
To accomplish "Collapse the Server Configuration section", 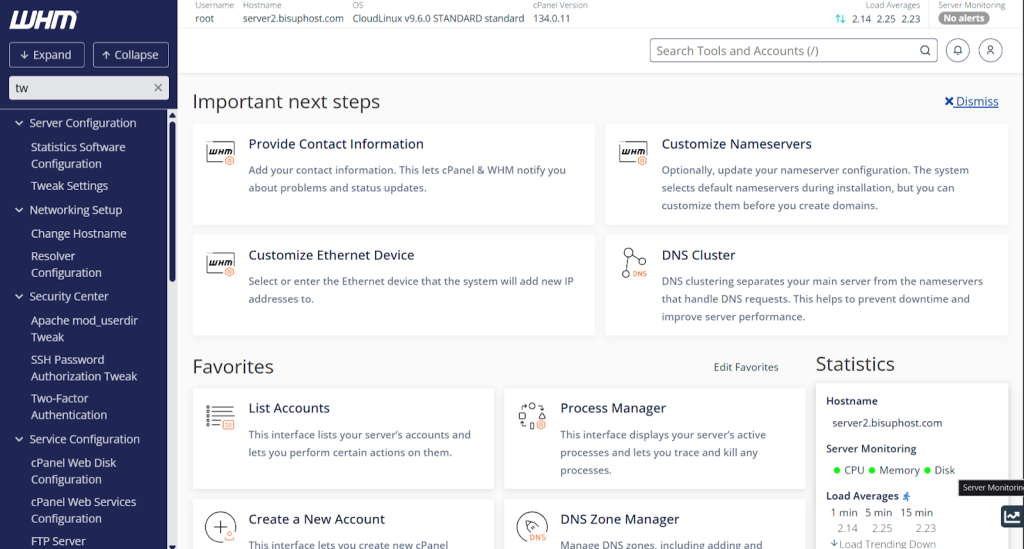I will pos(19,124).
